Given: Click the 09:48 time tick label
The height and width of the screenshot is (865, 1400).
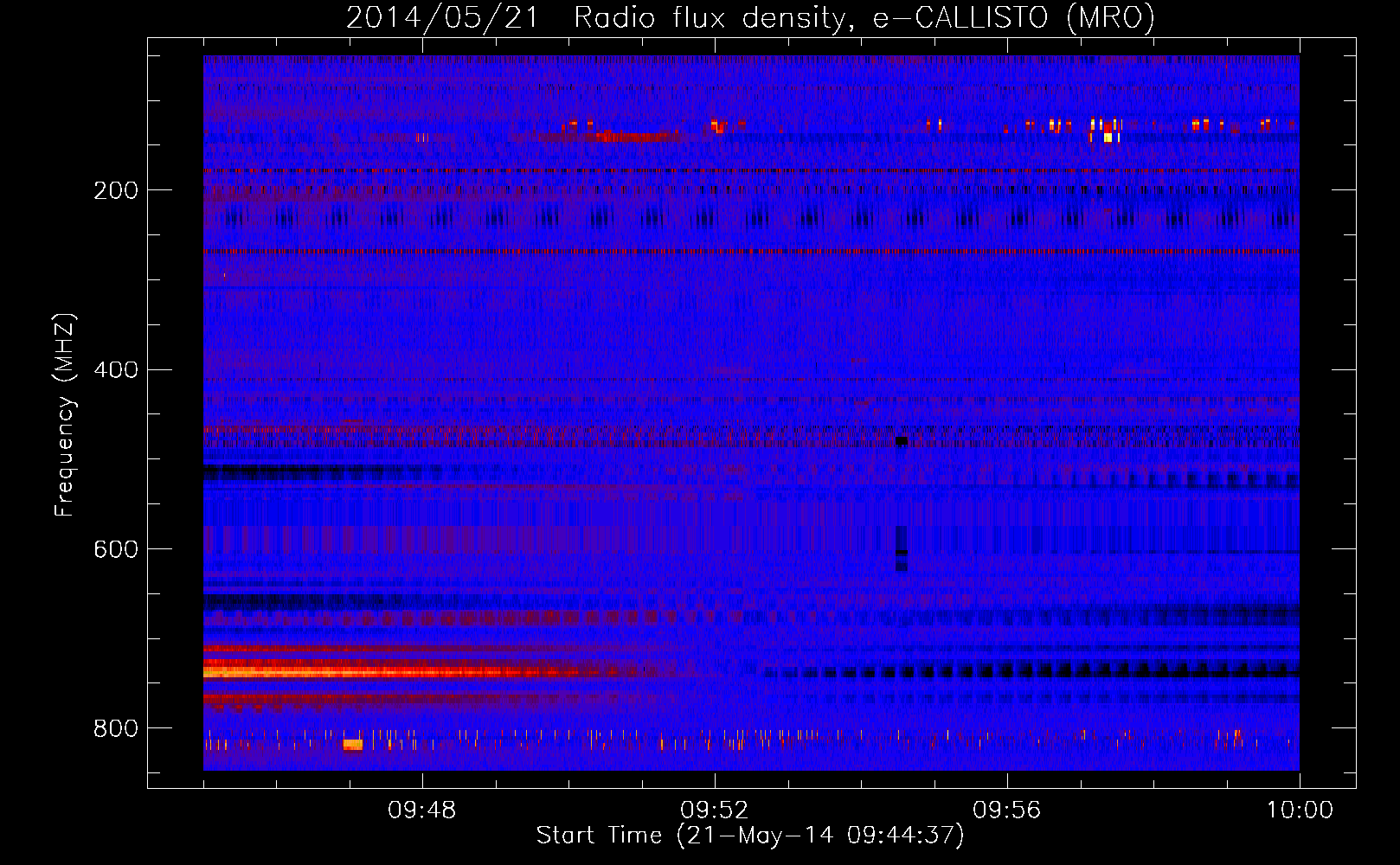Looking at the screenshot, I should coord(422,811).
